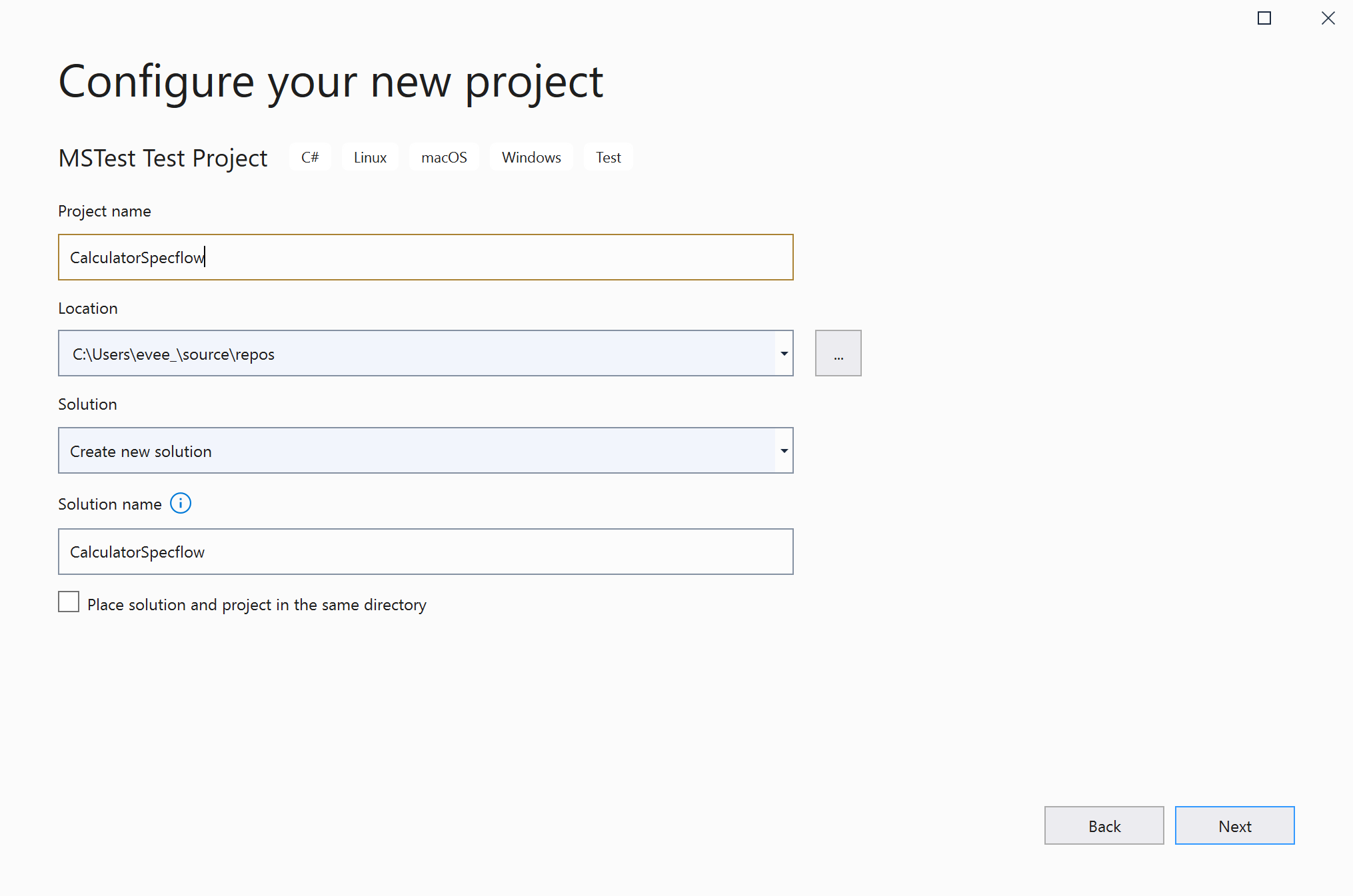Click the MSTest Test Project heading

point(163,159)
